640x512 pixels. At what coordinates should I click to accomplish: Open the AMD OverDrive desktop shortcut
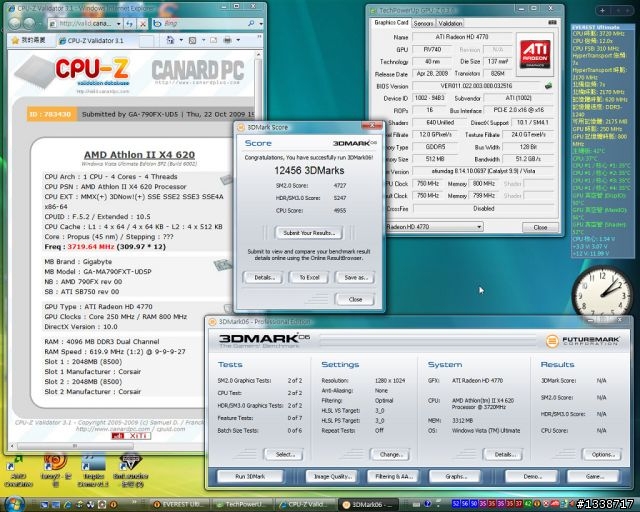pyautogui.click(x=18, y=472)
